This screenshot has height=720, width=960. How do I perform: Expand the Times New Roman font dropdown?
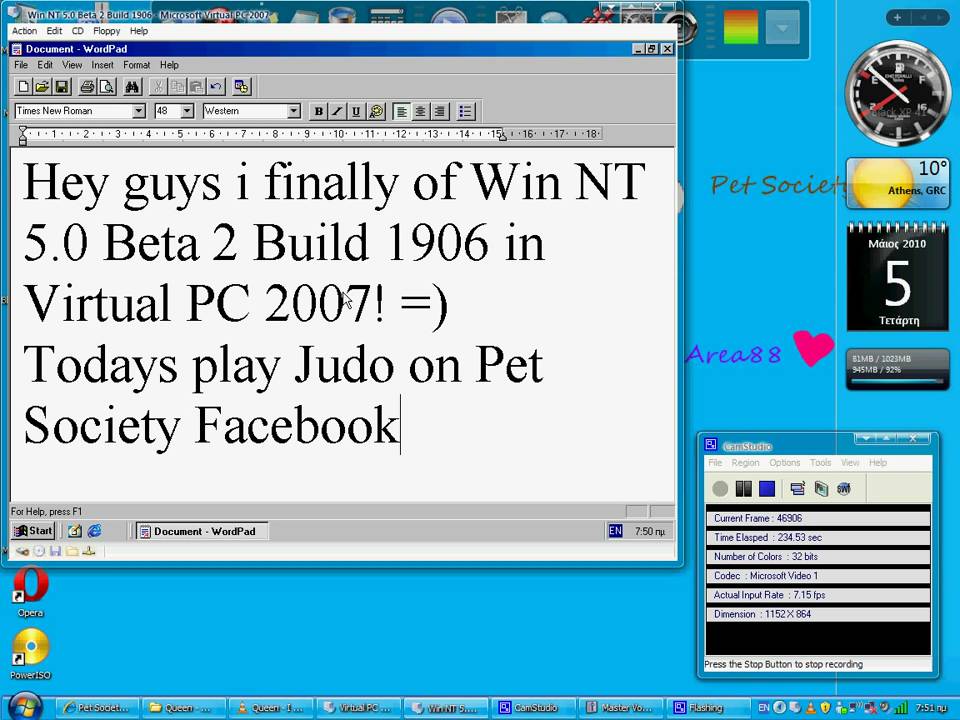[139, 111]
